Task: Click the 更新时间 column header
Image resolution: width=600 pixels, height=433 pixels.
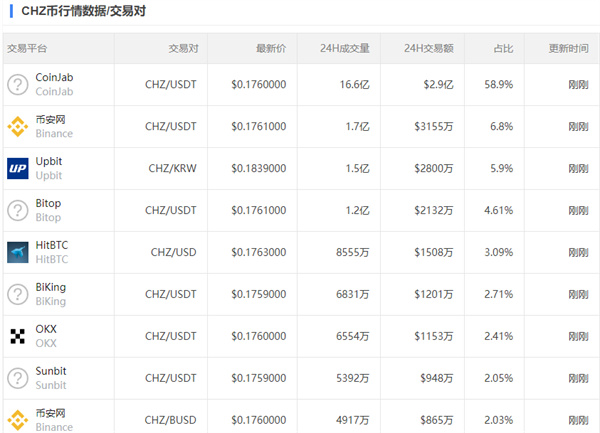Action: click(568, 48)
